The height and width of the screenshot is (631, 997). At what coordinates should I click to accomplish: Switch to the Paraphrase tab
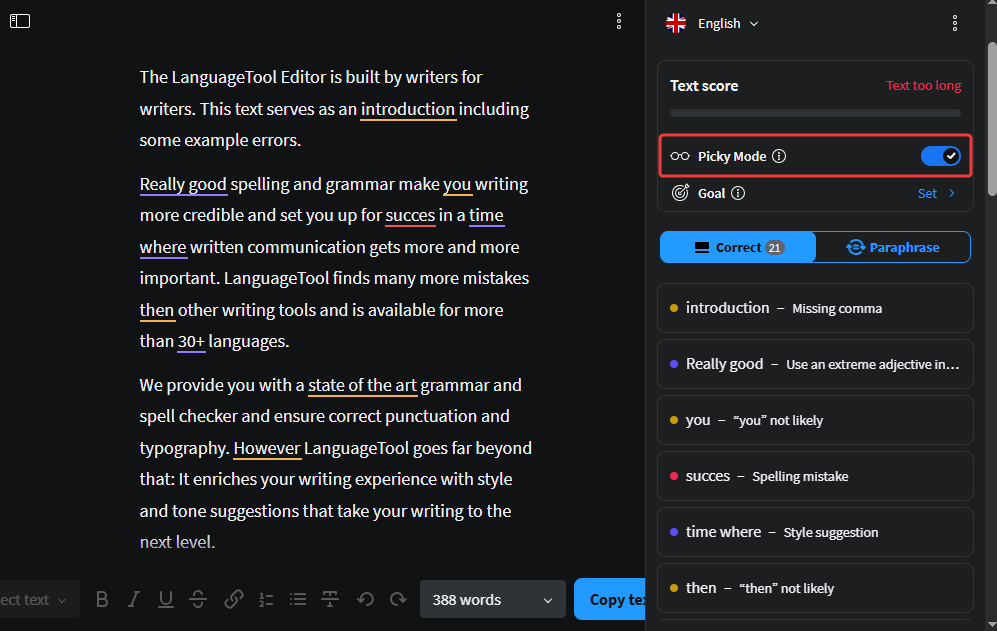[x=893, y=247]
